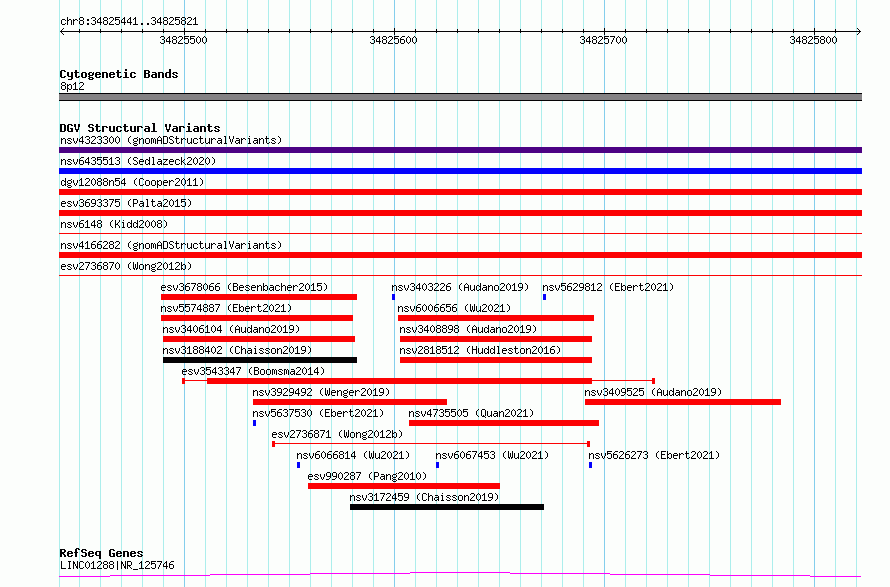Click nsv5637530 (Ebert2021) label
The width and height of the screenshot is (890, 587).
click(318, 413)
